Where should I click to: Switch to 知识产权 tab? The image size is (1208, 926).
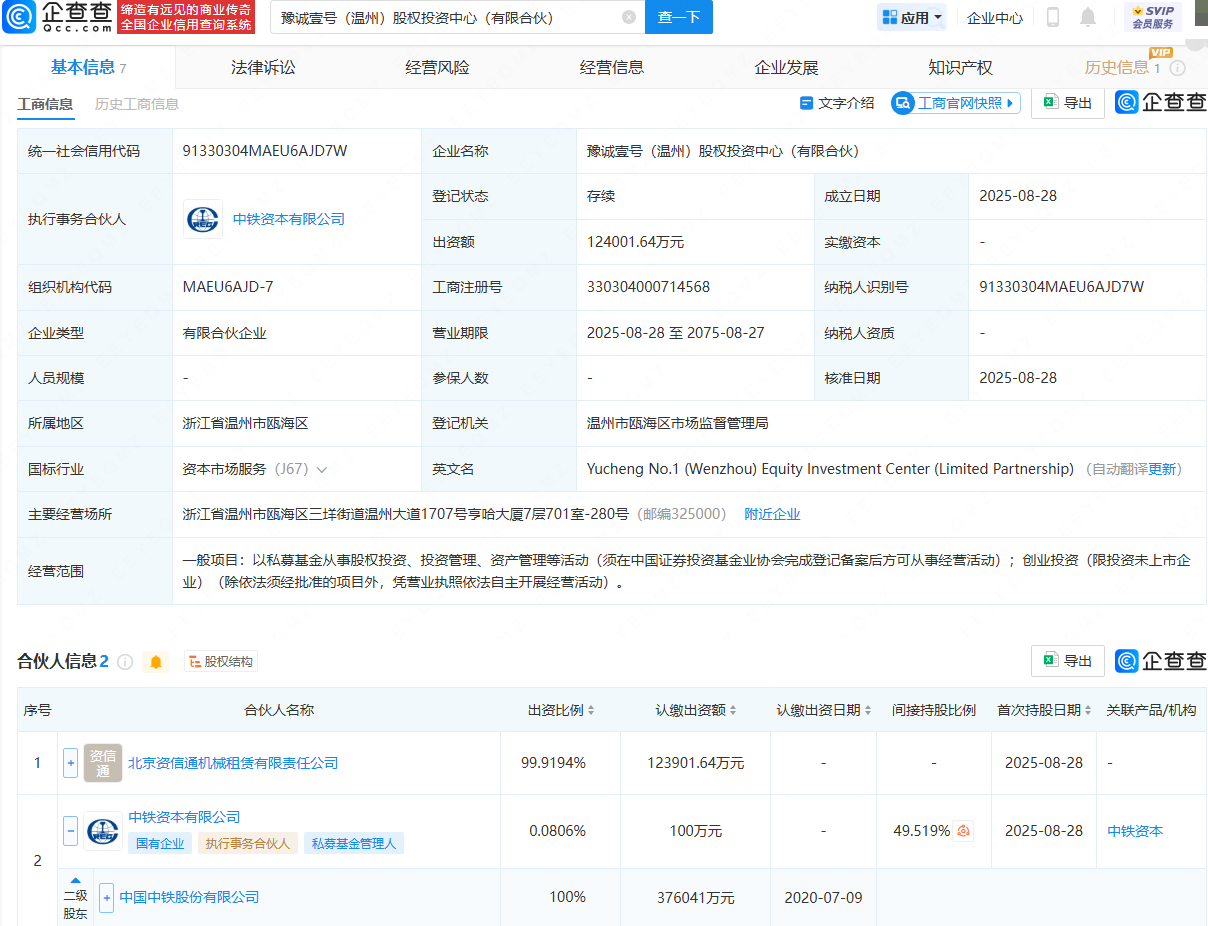coord(960,68)
